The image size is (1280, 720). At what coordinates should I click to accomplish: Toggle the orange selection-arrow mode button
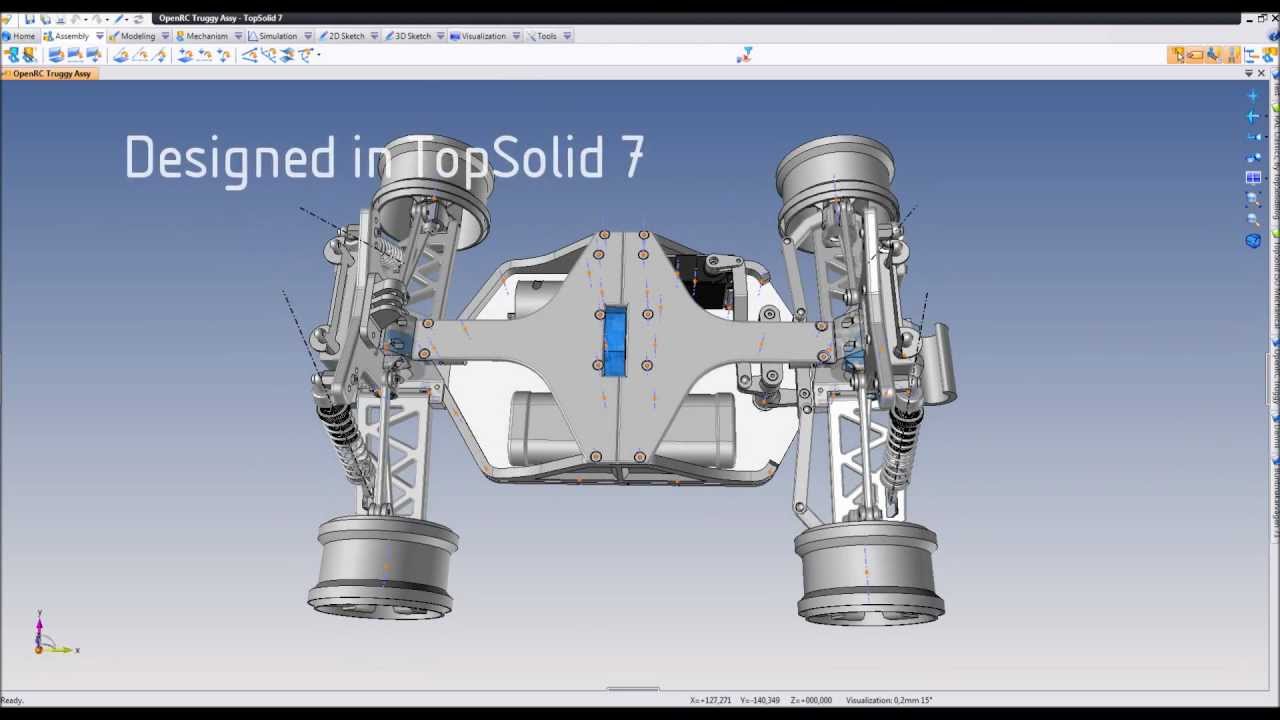[x=1177, y=55]
